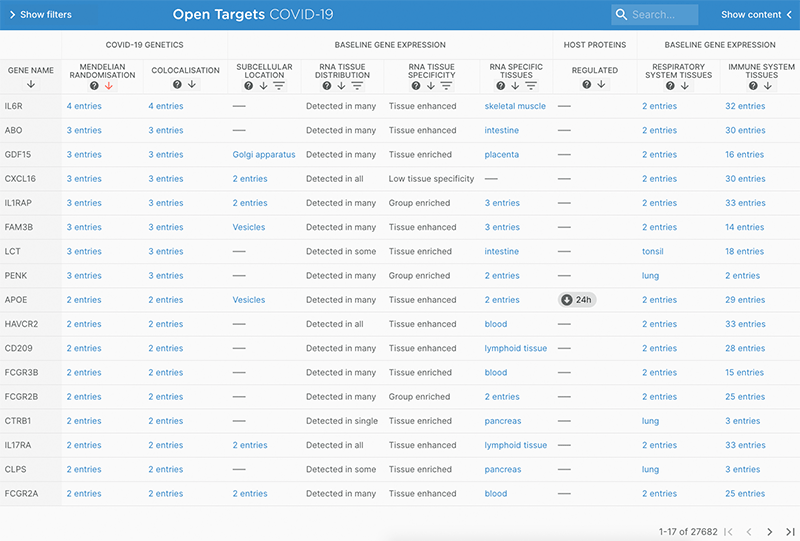Expand the Show content panel
The height and width of the screenshot is (541, 800).
(757, 14)
